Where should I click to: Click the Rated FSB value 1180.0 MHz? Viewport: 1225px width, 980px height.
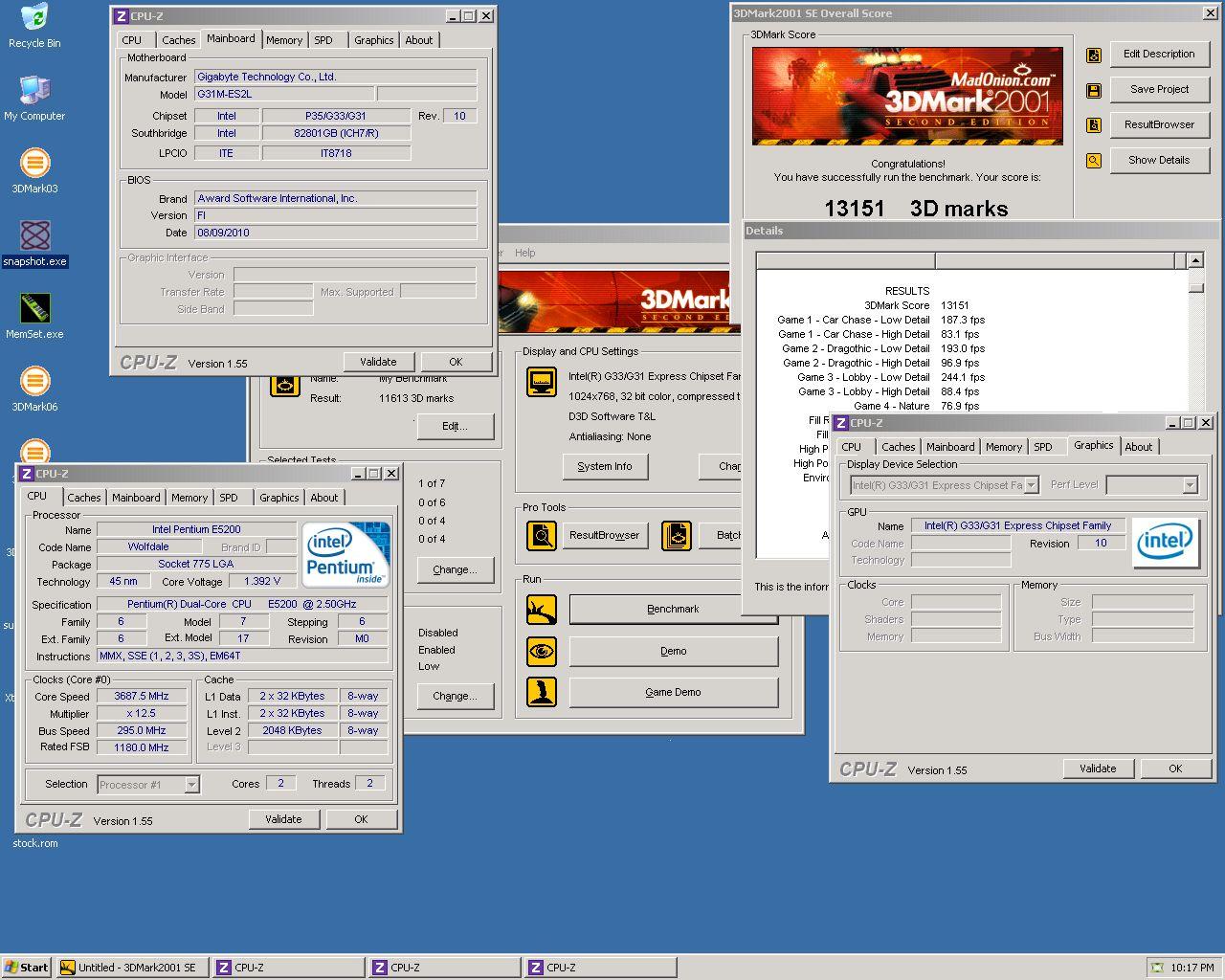click(142, 747)
